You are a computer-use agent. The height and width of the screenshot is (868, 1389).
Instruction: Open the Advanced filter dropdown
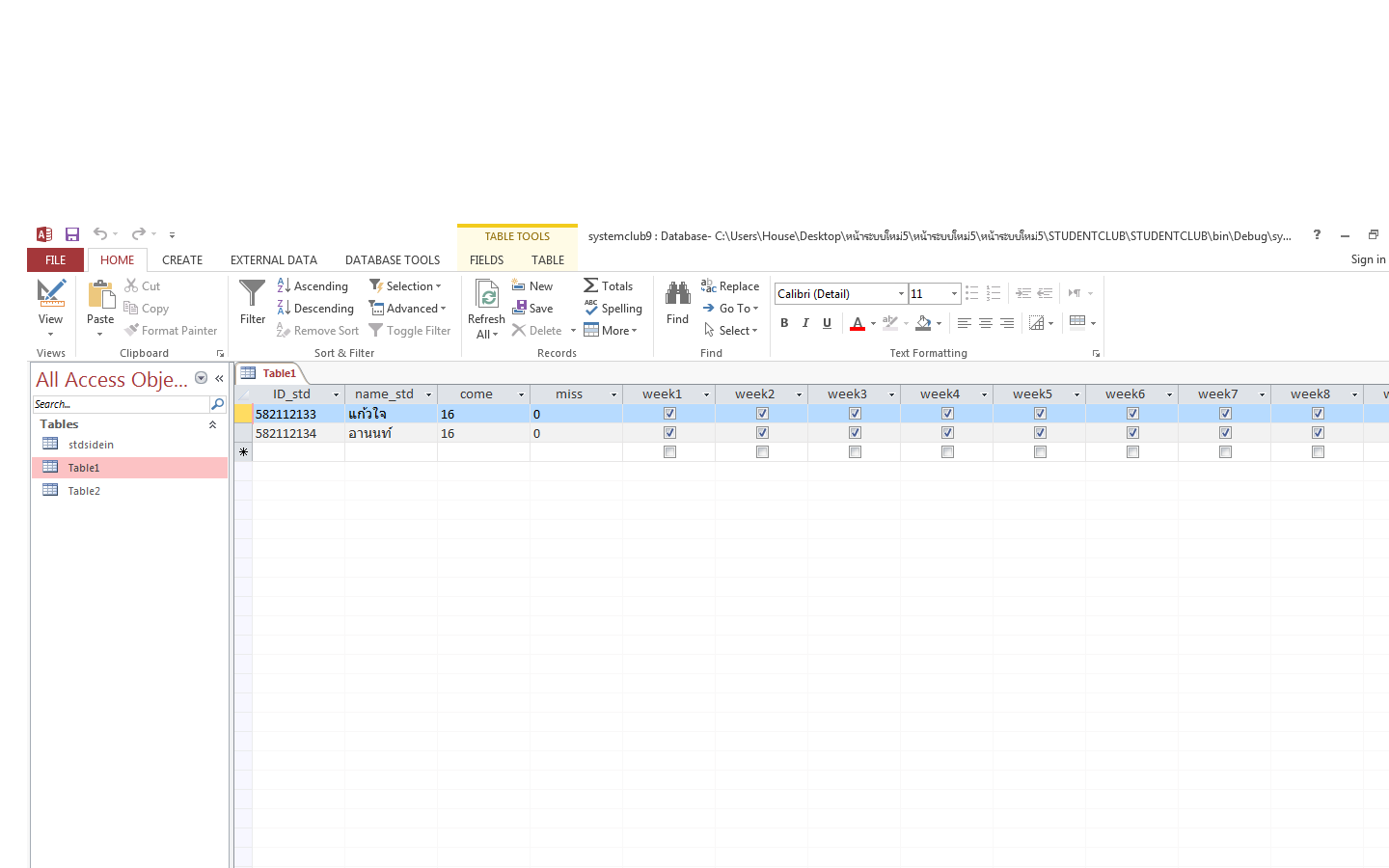coord(409,309)
